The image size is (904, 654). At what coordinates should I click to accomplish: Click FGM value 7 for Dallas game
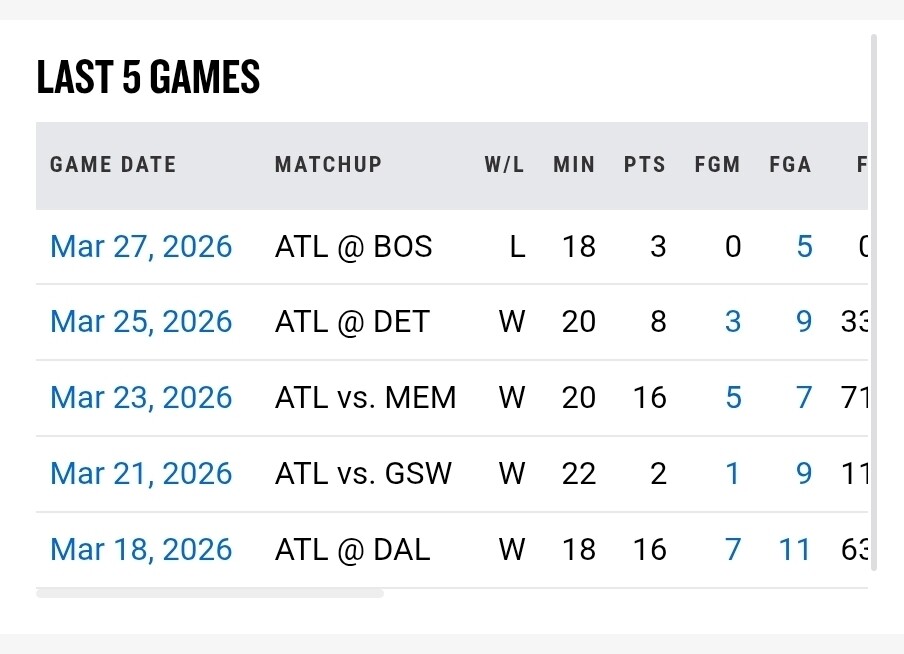[x=733, y=549]
